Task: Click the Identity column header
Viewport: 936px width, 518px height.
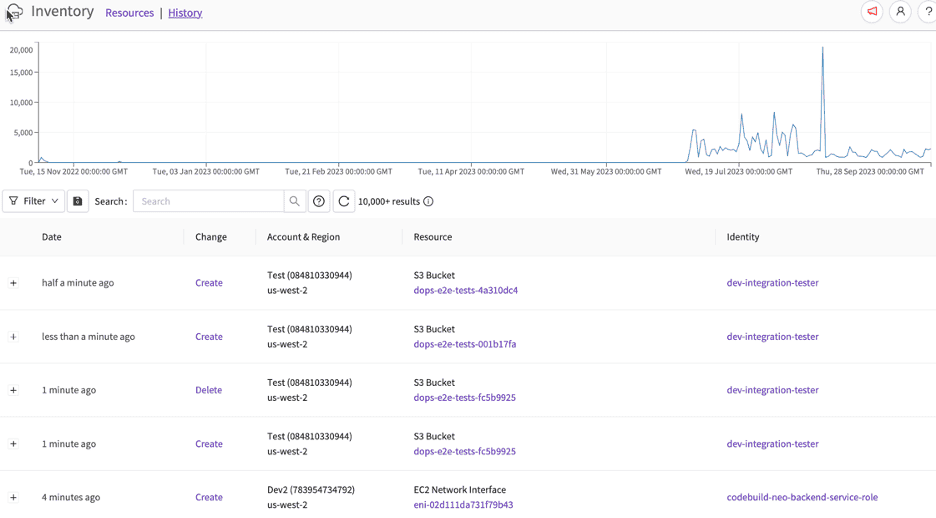Action: coord(743,237)
